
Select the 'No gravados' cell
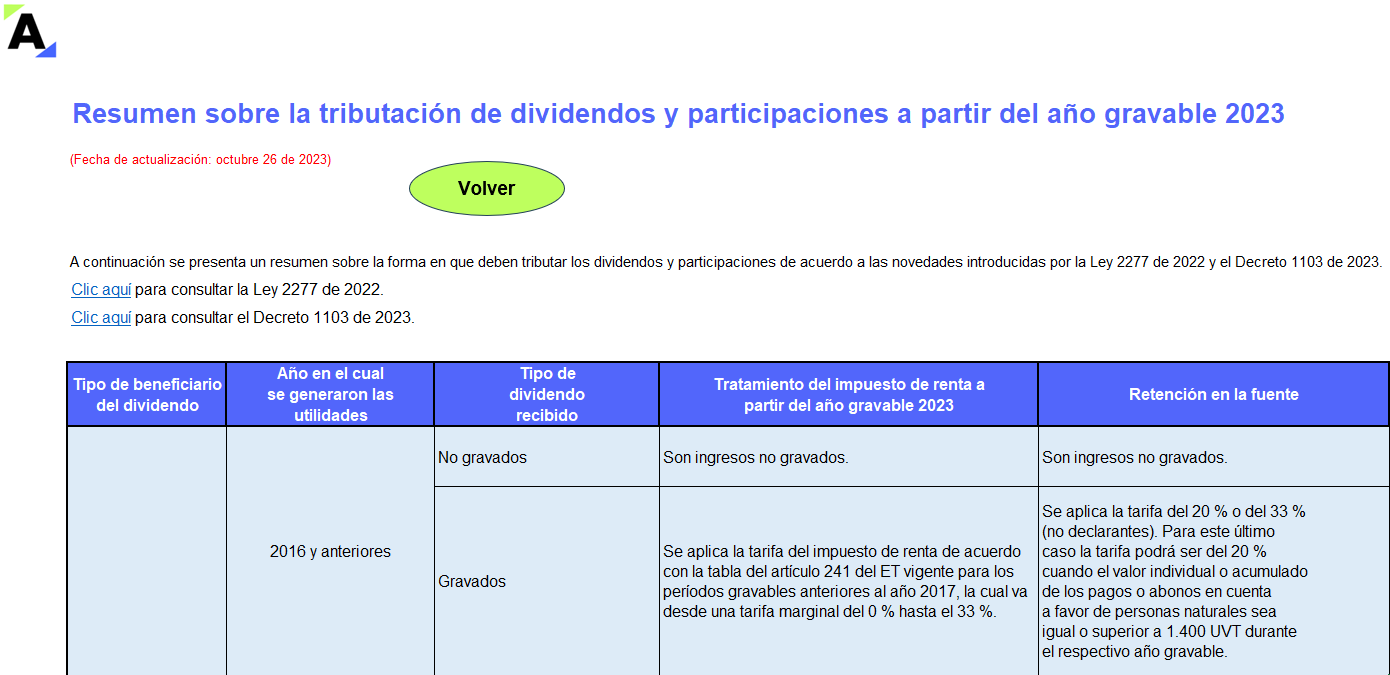pos(547,457)
